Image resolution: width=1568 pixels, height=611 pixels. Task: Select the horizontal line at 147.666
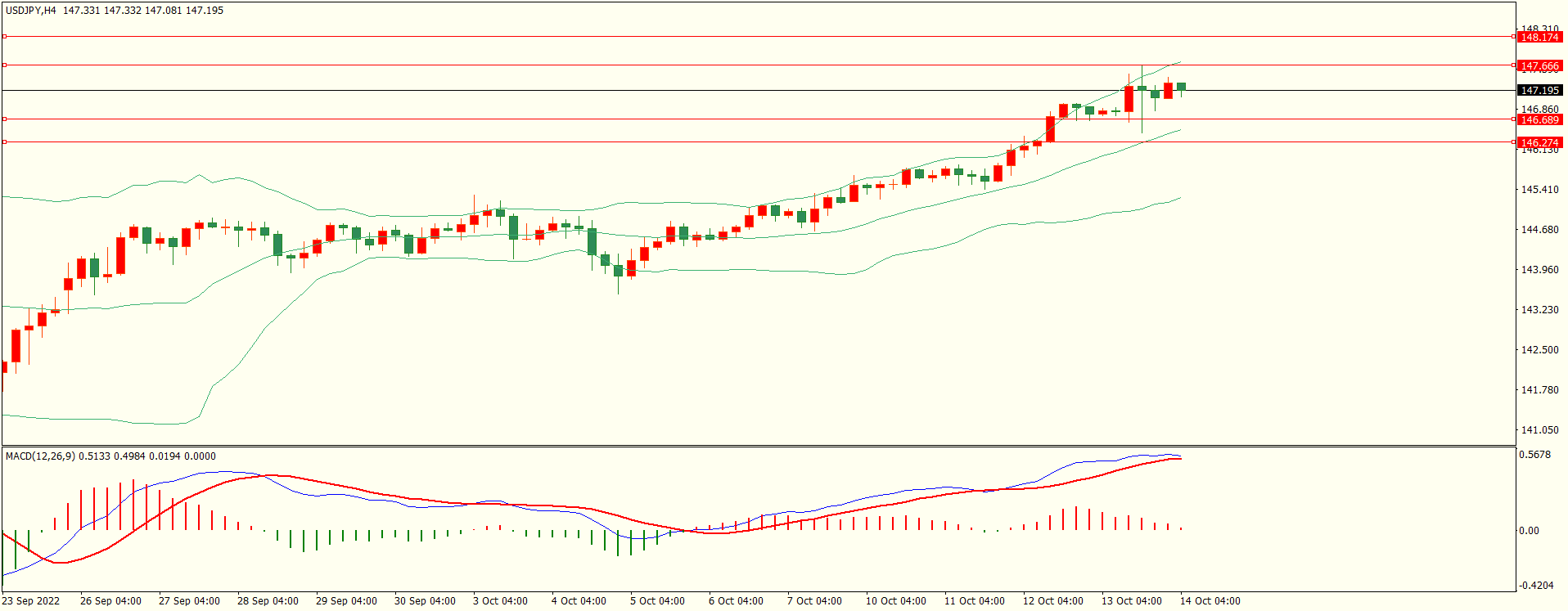tap(758, 65)
